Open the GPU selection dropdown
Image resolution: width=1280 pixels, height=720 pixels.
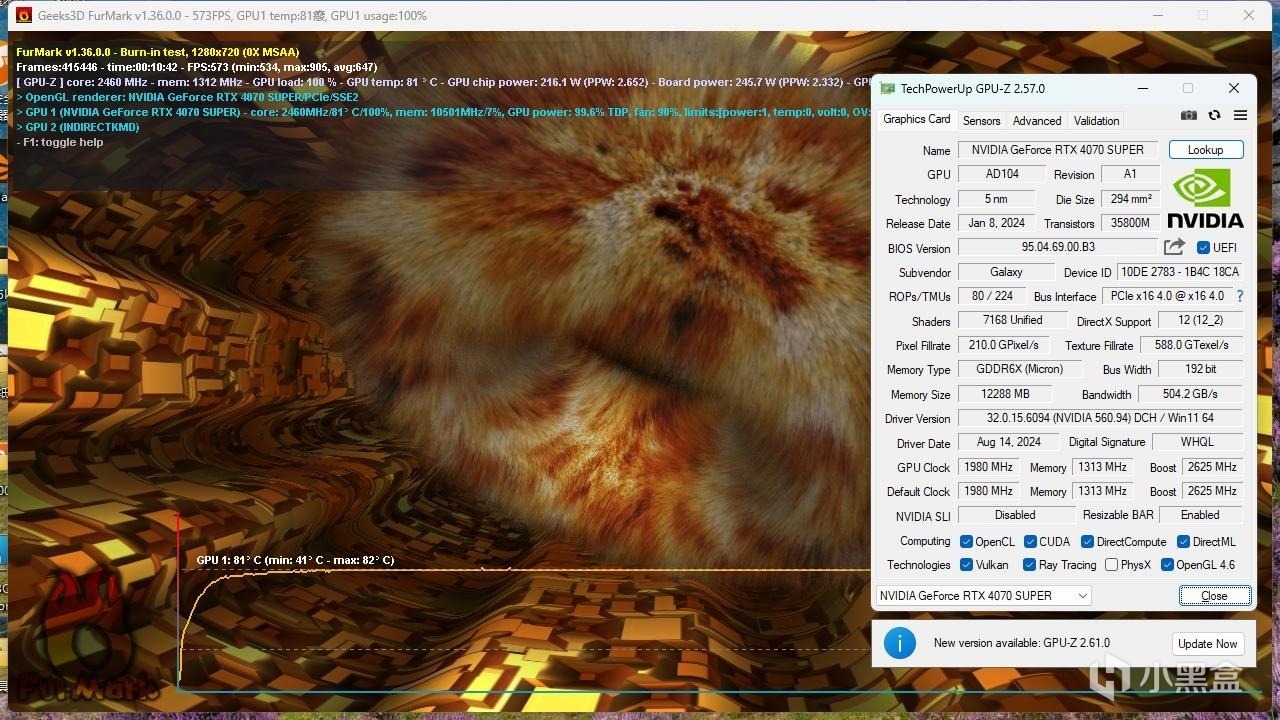pos(984,595)
